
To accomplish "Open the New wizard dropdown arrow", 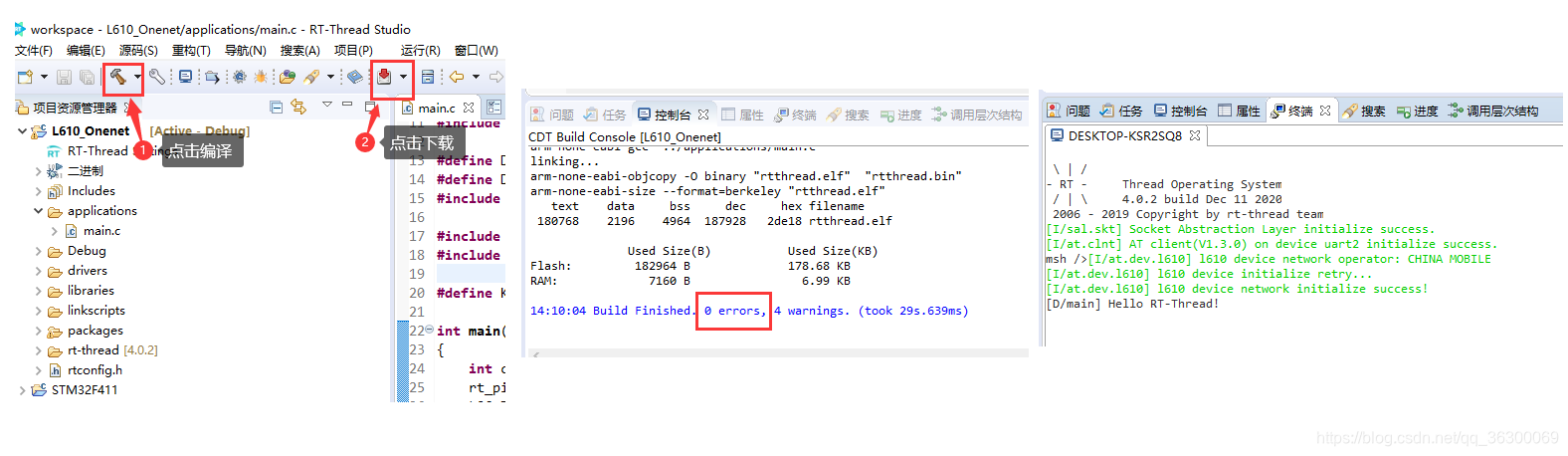I will (44, 77).
